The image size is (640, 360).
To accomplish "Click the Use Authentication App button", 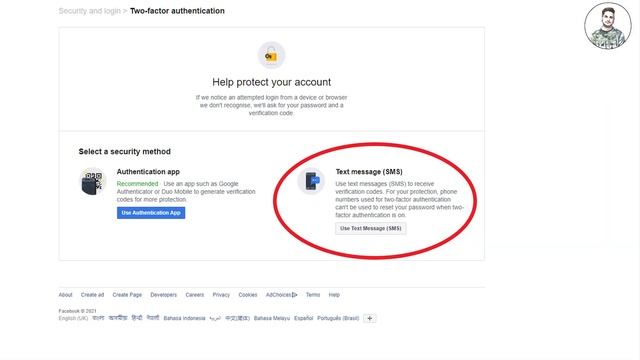I will click(151, 213).
